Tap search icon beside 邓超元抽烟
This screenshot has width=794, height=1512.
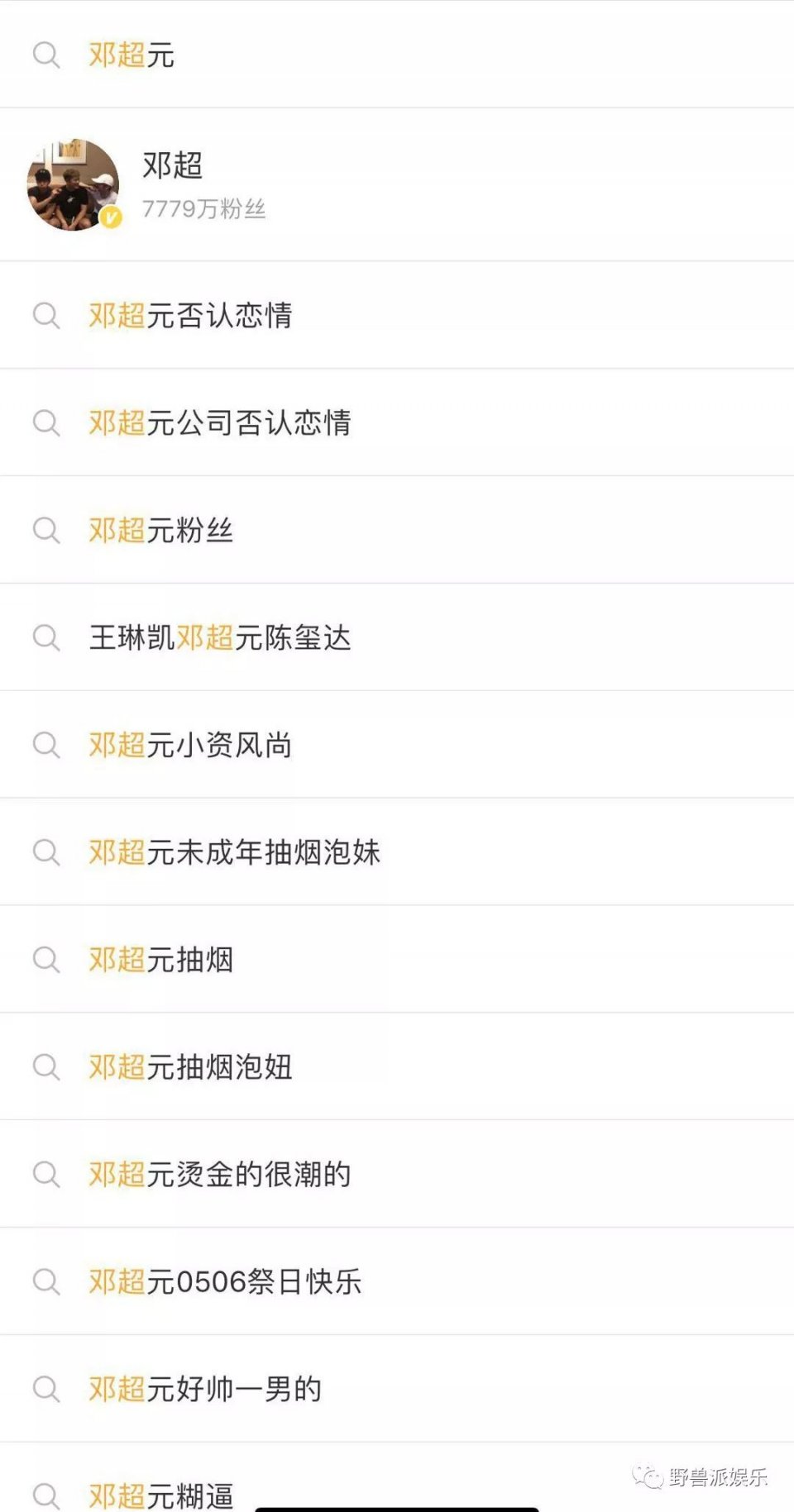point(46,960)
